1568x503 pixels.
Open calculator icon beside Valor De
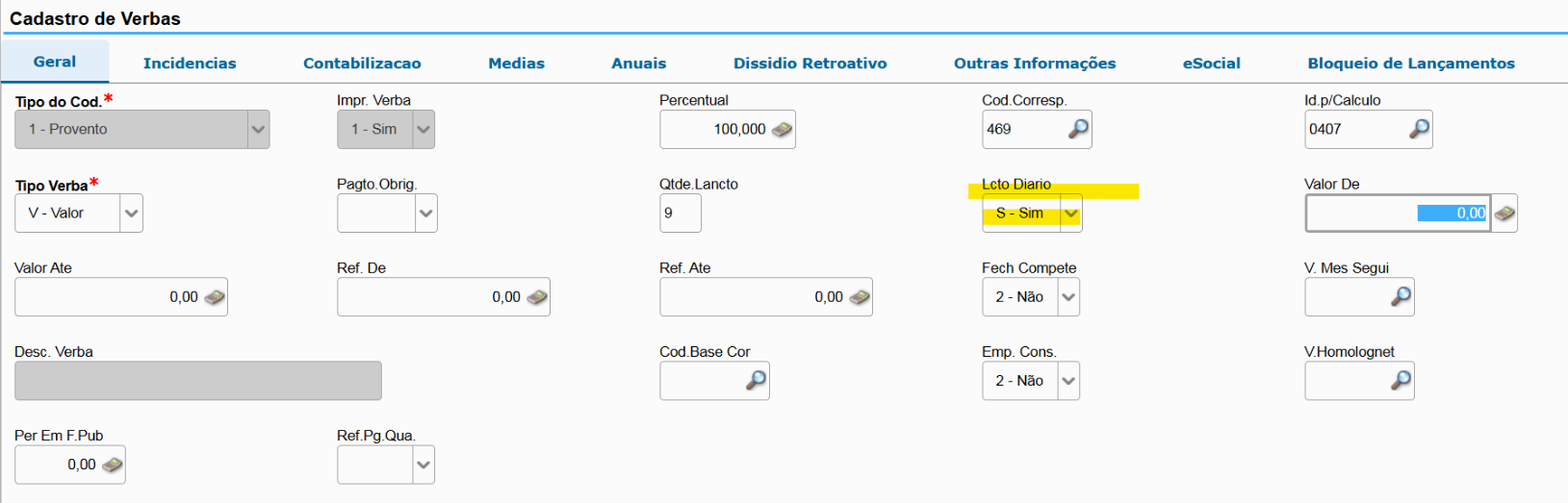1504,214
